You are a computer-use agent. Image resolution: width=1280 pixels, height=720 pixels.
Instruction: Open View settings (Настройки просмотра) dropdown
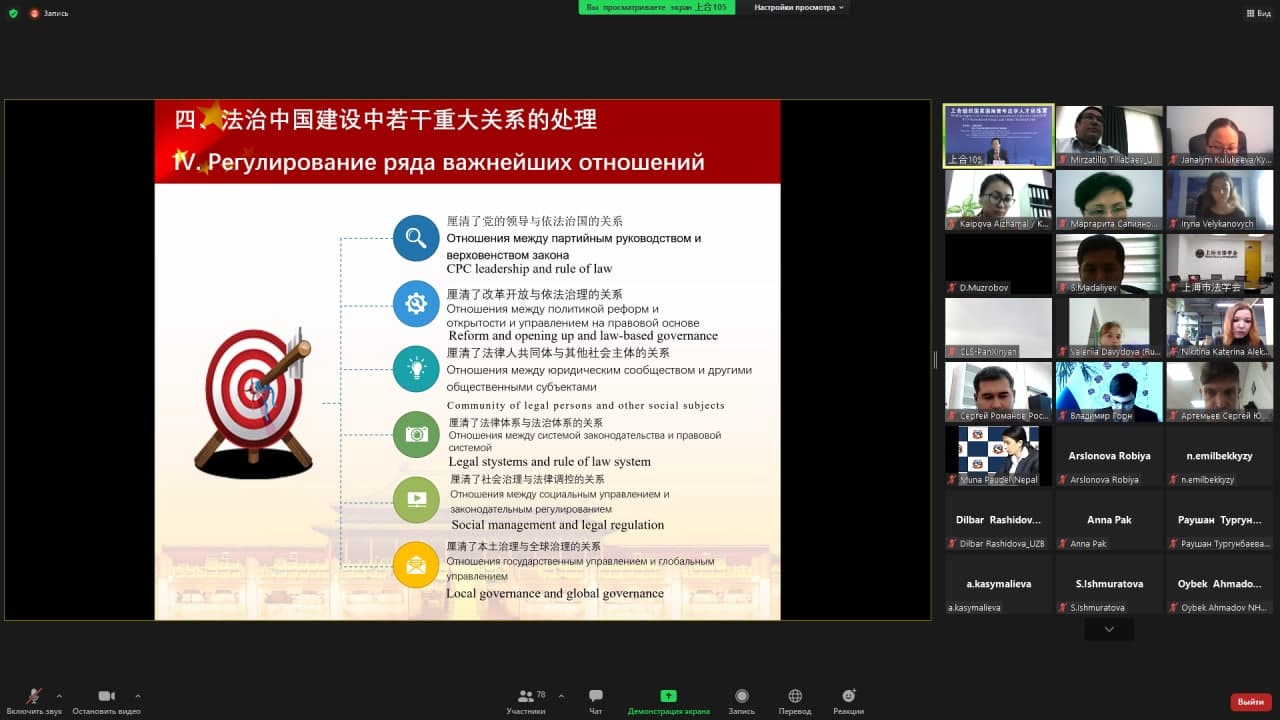pos(800,7)
